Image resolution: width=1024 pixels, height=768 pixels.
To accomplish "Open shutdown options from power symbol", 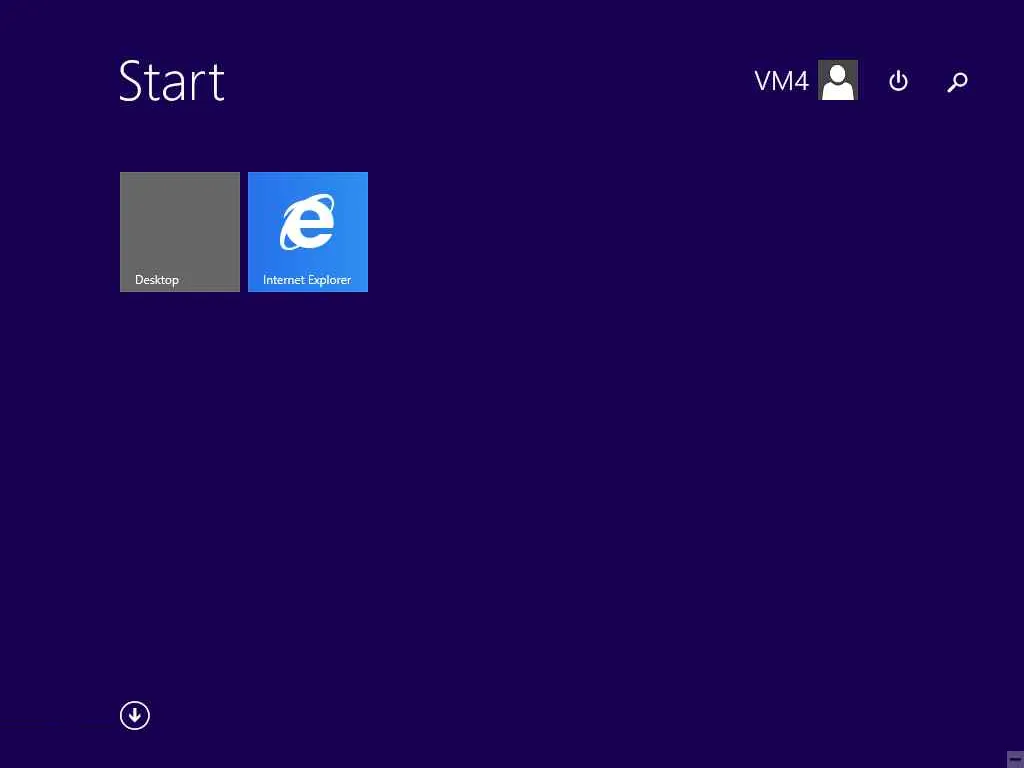I will [898, 81].
